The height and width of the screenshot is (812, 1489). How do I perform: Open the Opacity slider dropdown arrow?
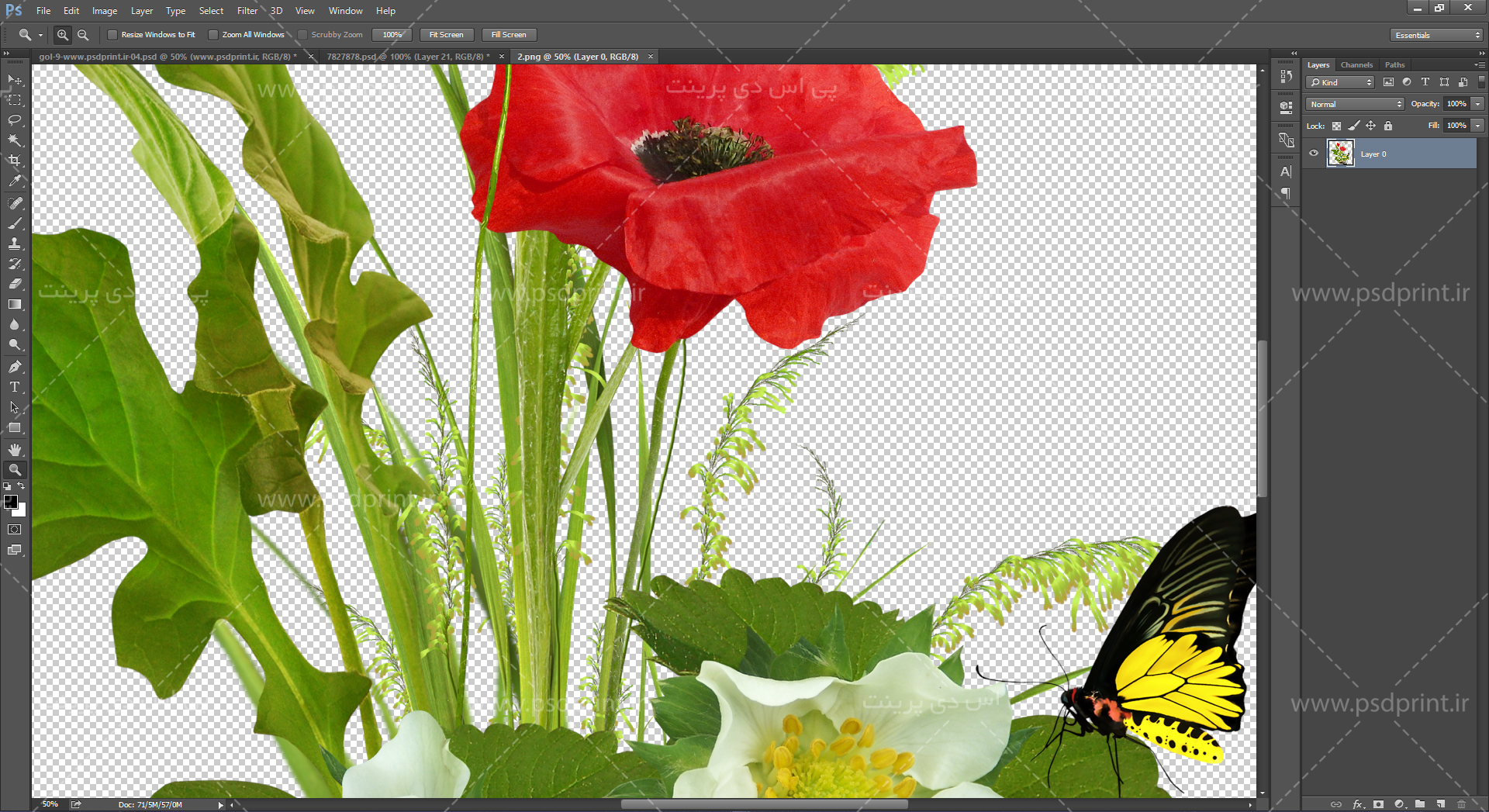[1478, 104]
